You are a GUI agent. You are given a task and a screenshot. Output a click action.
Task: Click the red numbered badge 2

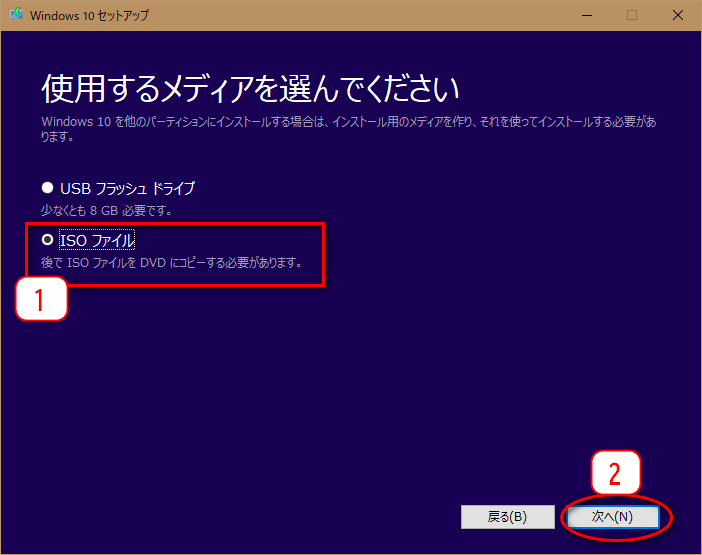pos(614,475)
